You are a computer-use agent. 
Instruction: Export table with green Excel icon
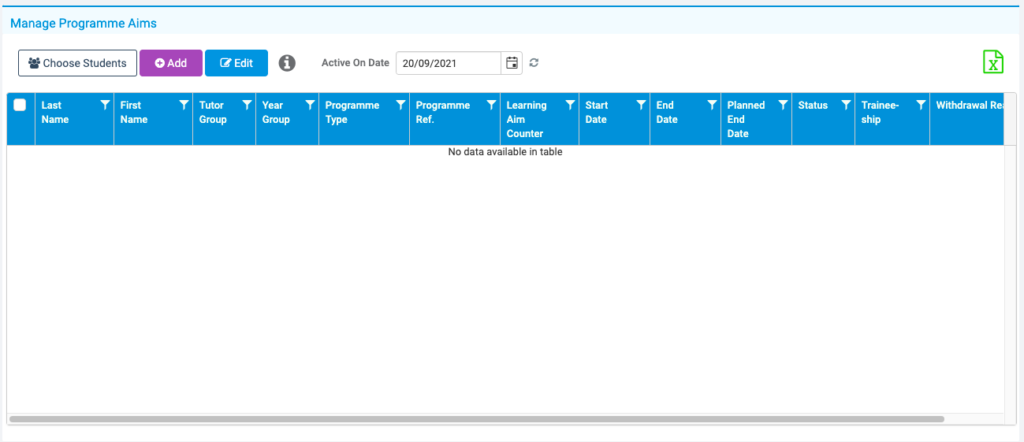coord(993,62)
